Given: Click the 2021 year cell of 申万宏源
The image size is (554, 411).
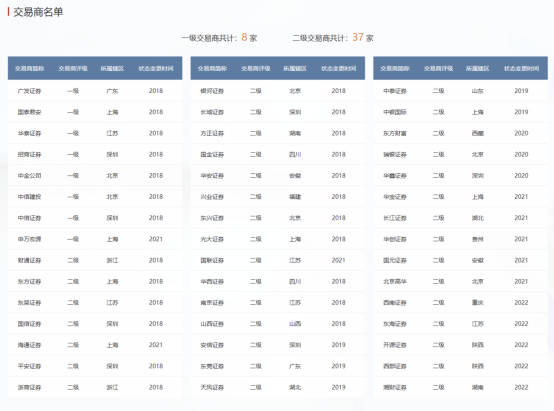Looking at the screenshot, I should tap(156, 239).
